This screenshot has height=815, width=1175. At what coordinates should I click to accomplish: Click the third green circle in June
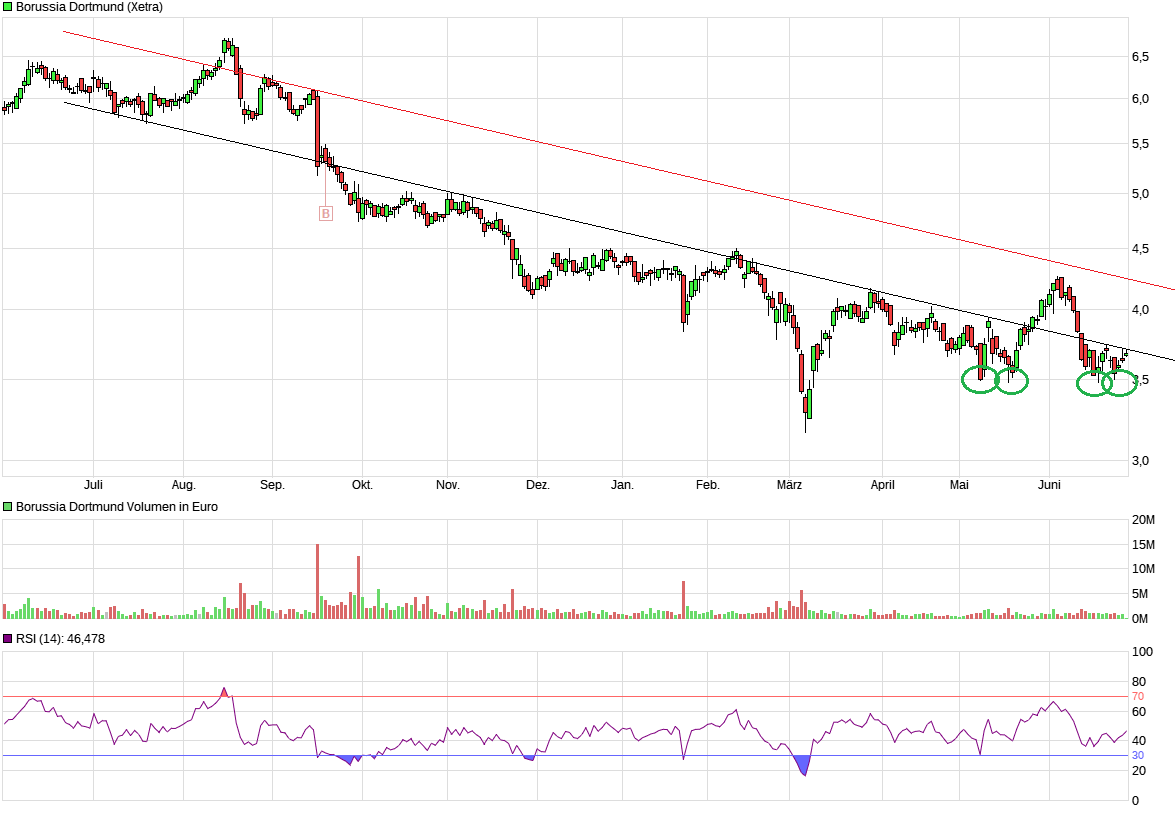point(1094,383)
